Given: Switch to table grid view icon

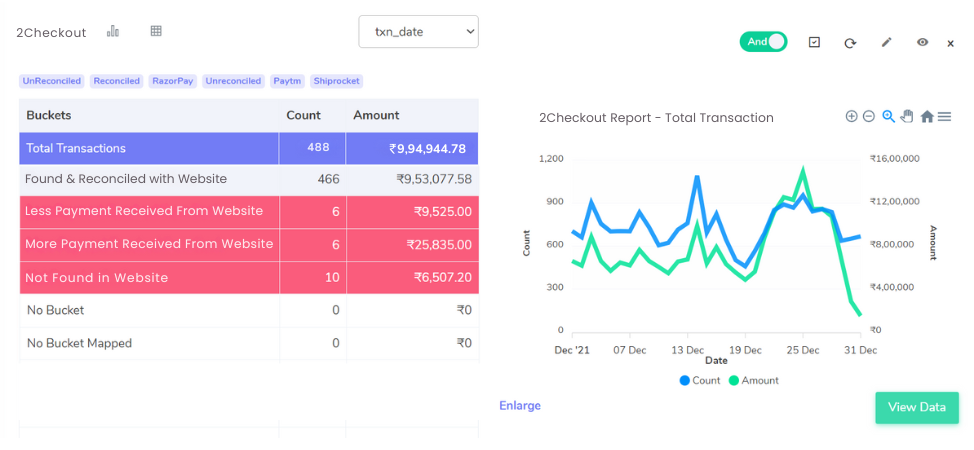Looking at the screenshot, I should click(x=156, y=30).
